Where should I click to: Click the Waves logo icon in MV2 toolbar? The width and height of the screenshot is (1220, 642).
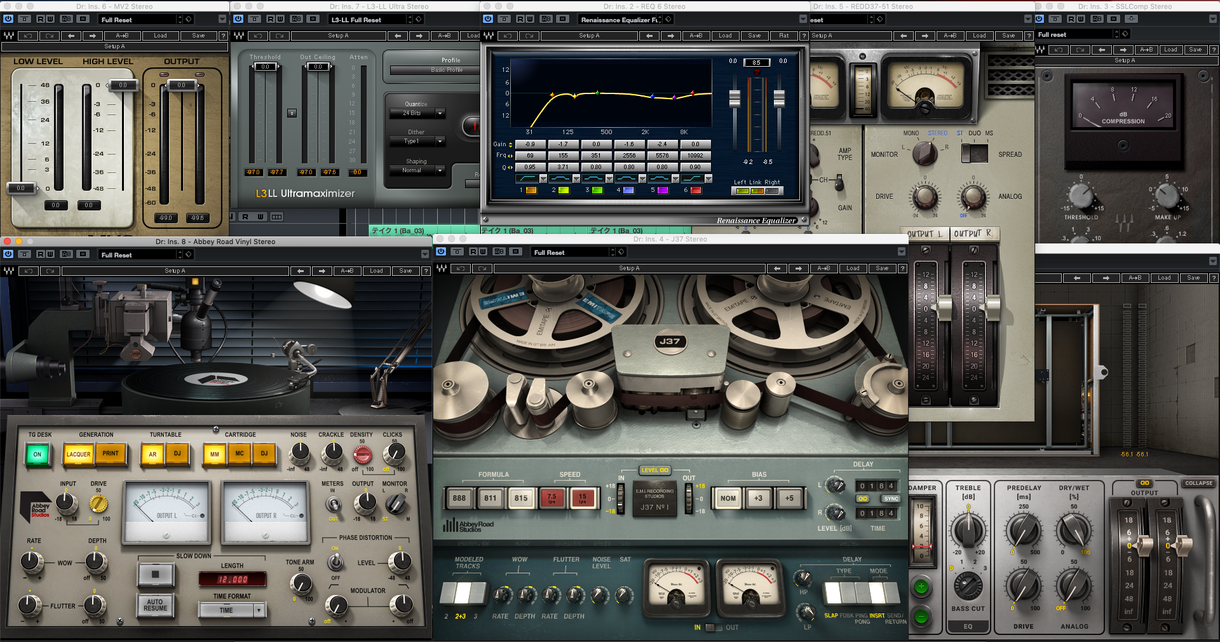tap(9, 35)
